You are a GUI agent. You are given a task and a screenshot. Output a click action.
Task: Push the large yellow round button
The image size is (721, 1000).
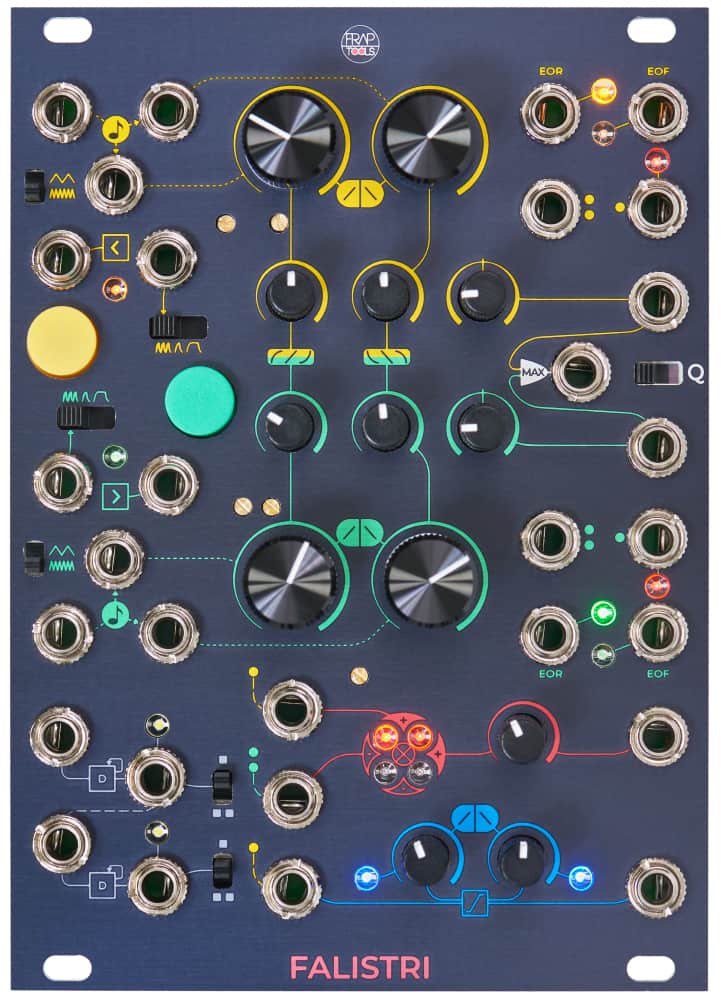(62, 341)
